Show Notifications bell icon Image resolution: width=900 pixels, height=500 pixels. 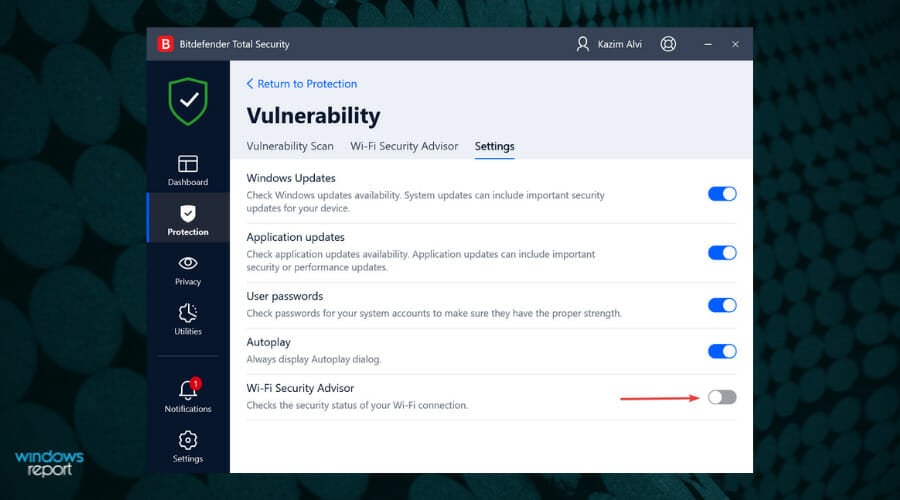(x=188, y=390)
